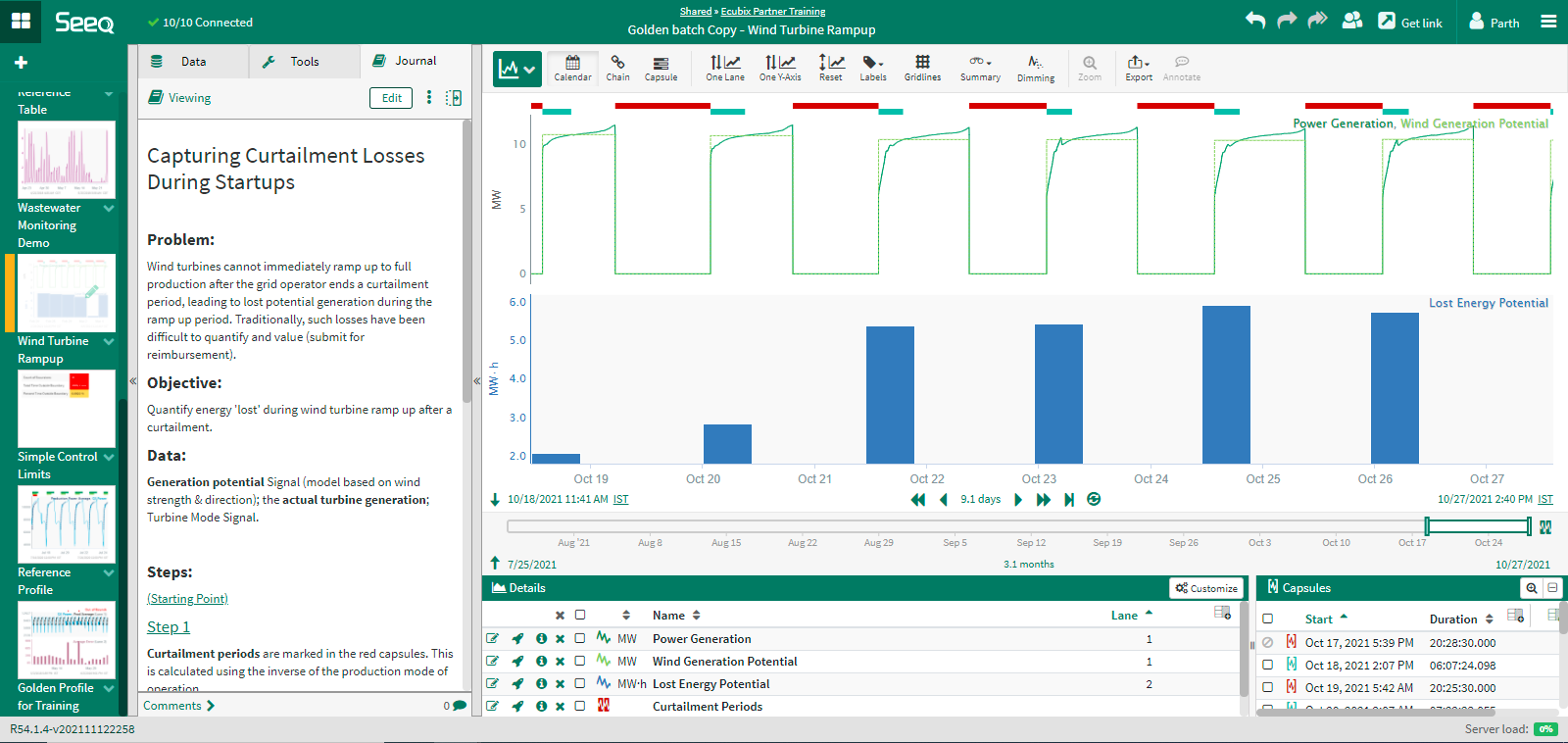Add a new worksheet with the plus icon
The height and width of the screenshot is (743, 1568).
tap(21, 63)
